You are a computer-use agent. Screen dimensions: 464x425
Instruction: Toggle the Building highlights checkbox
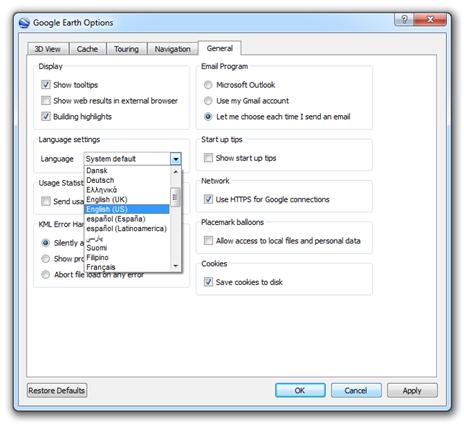tap(46, 116)
